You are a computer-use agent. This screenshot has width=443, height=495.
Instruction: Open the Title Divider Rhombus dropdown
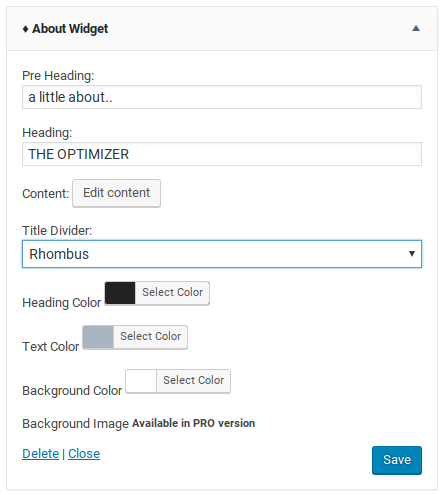tap(222, 254)
